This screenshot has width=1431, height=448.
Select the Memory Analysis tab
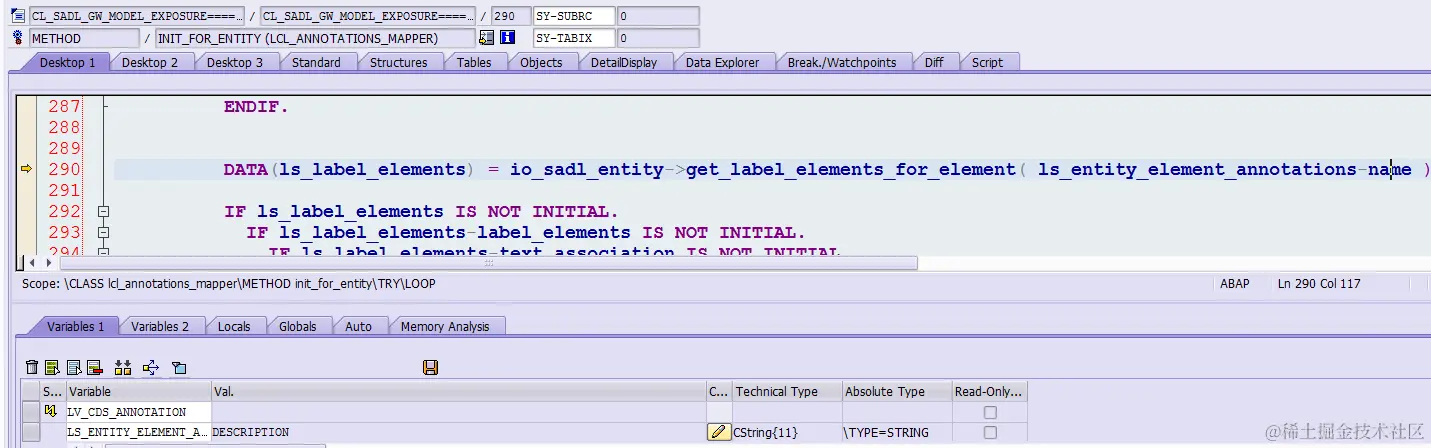tap(445, 326)
